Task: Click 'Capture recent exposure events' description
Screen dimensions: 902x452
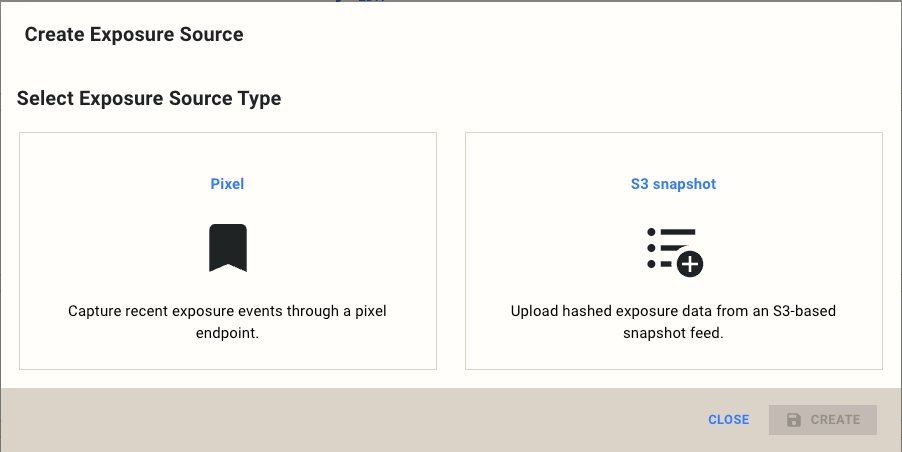Action: (227, 311)
